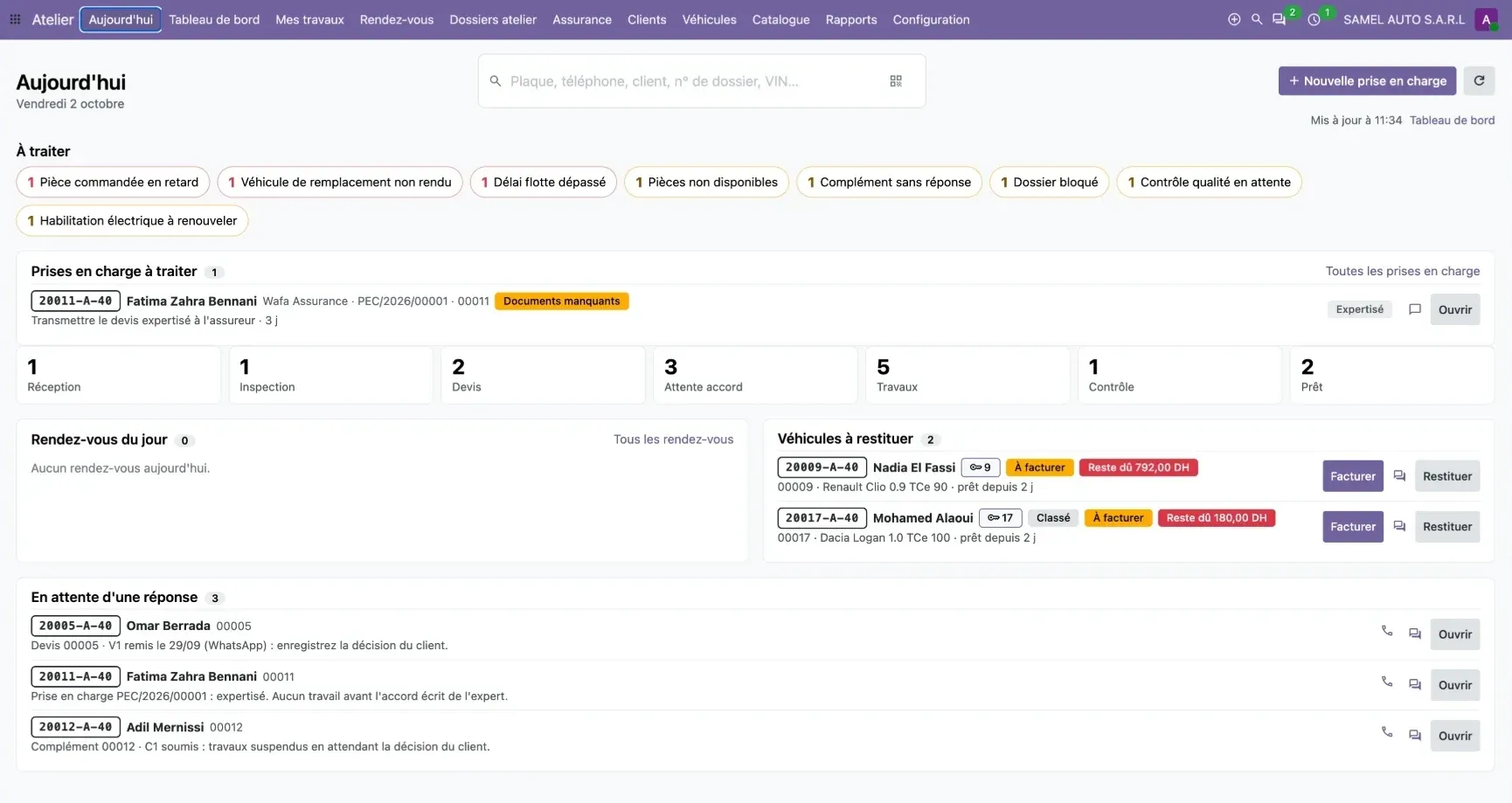Click plate 20009-A-40 badge
The image size is (1512, 803).
pyautogui.click(x=822, y=467)
